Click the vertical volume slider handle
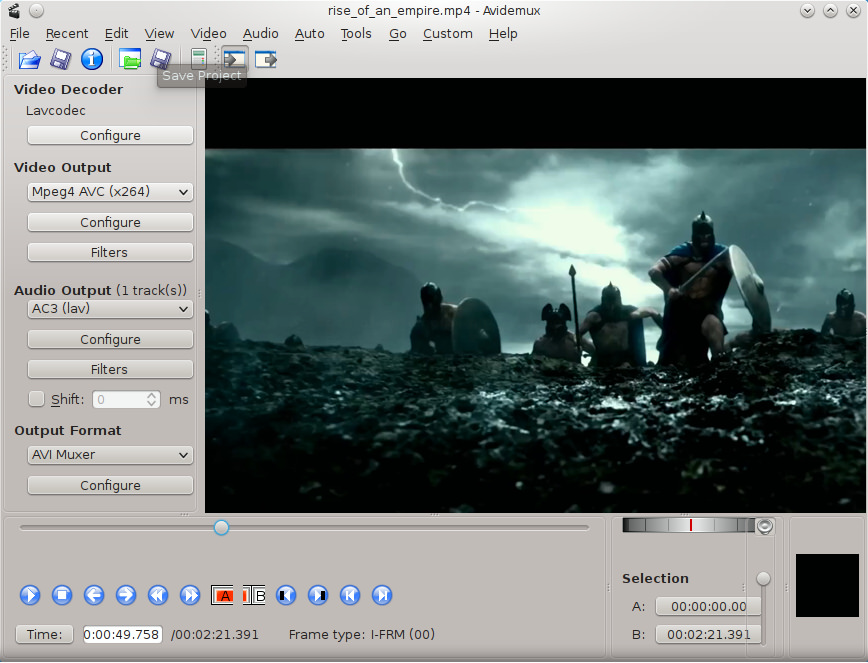868x663 pixels. (x=763, y=578)
